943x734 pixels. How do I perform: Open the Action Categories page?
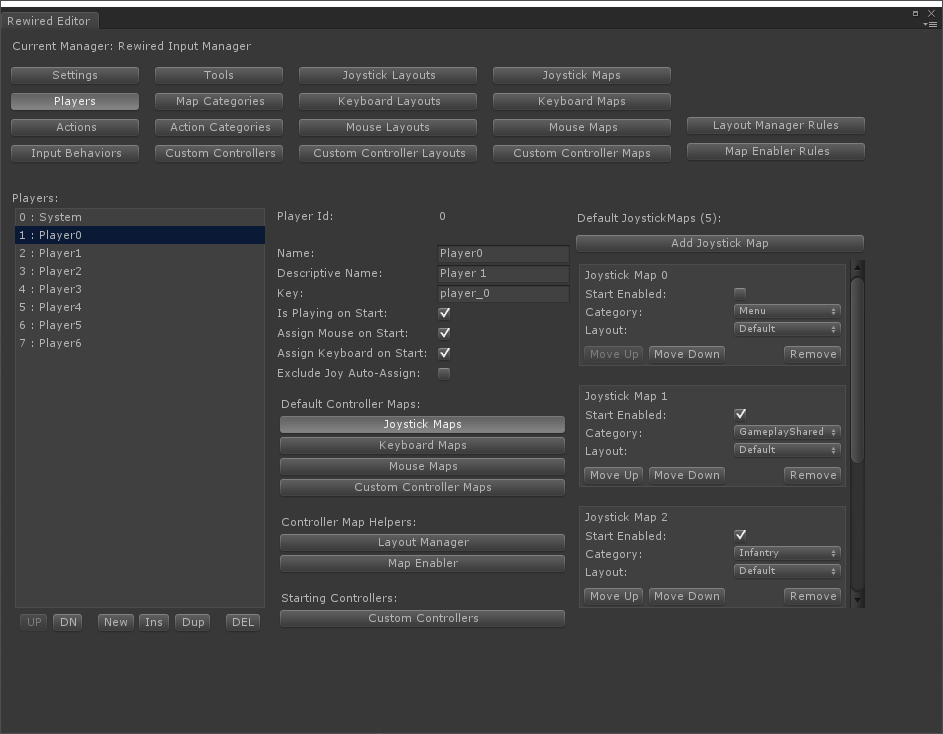tap(219, 127)
